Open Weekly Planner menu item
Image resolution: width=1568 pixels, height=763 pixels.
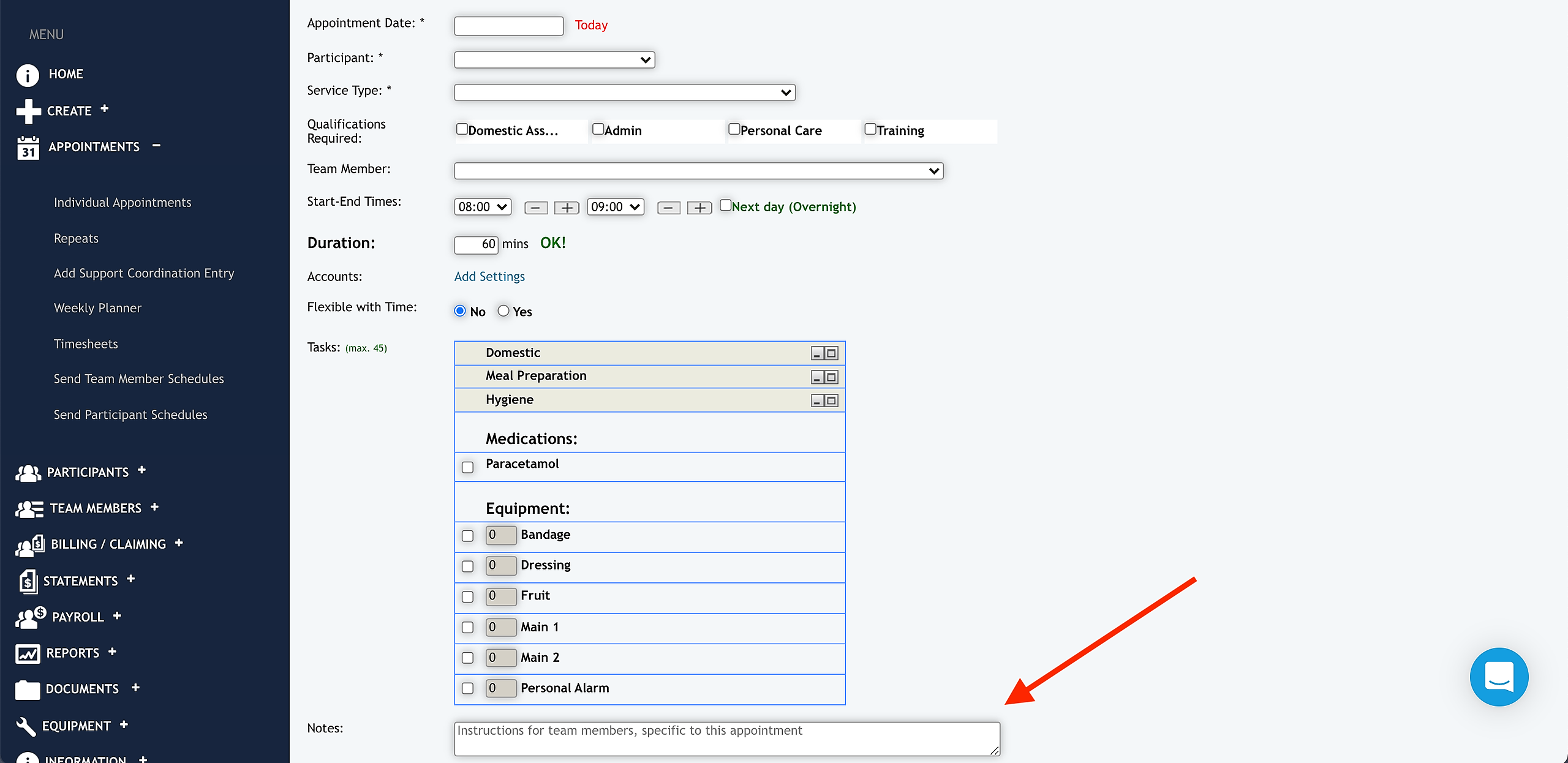coord(97,308)
